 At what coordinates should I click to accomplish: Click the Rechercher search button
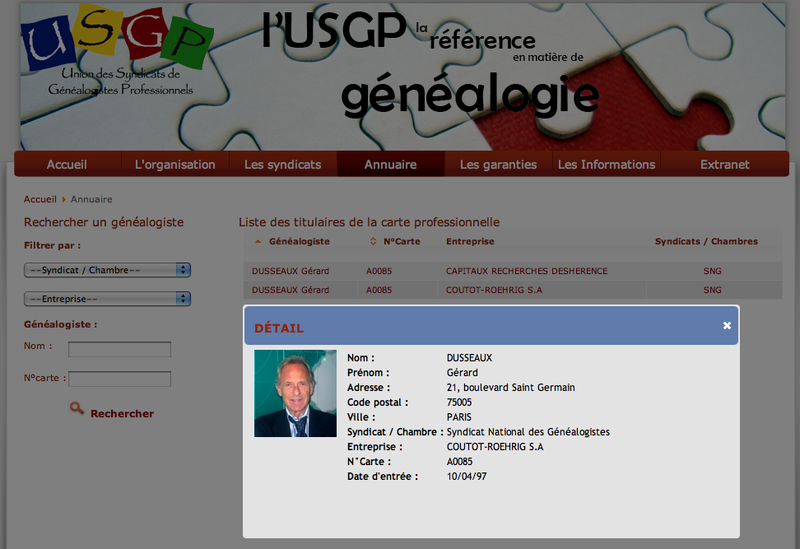[x=122, y=413]
